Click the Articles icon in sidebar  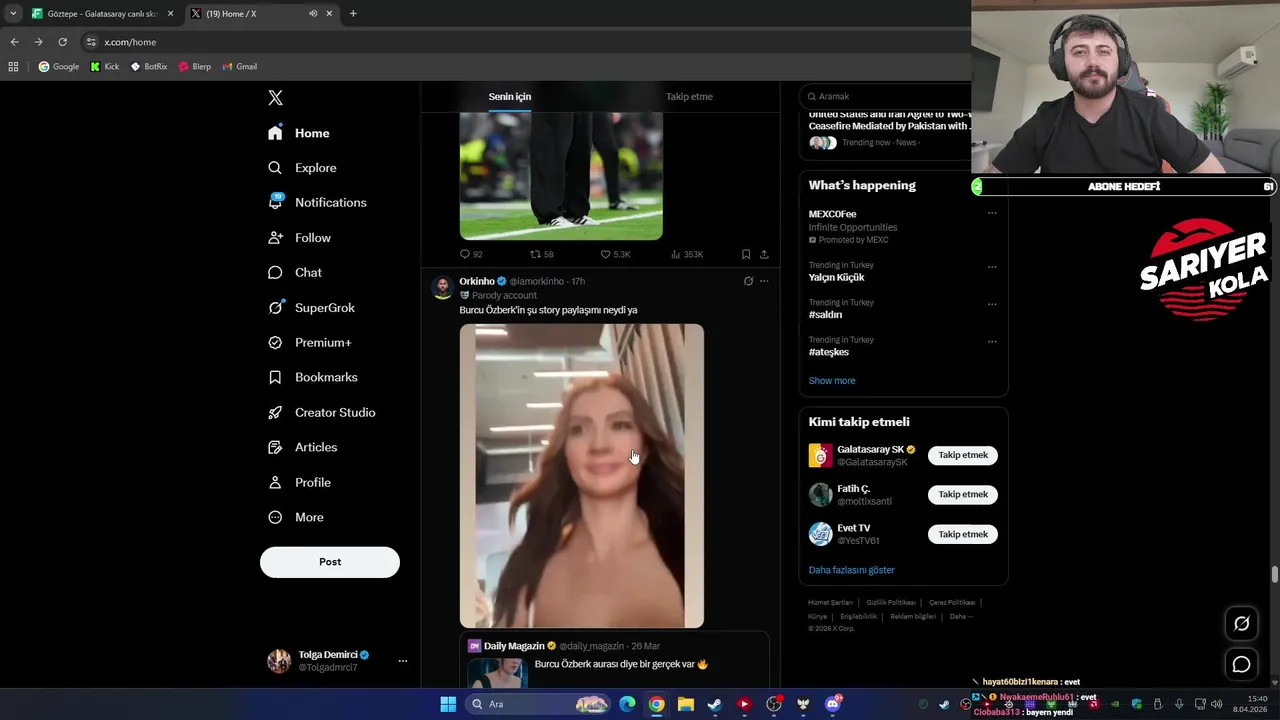tap(275, 447)
